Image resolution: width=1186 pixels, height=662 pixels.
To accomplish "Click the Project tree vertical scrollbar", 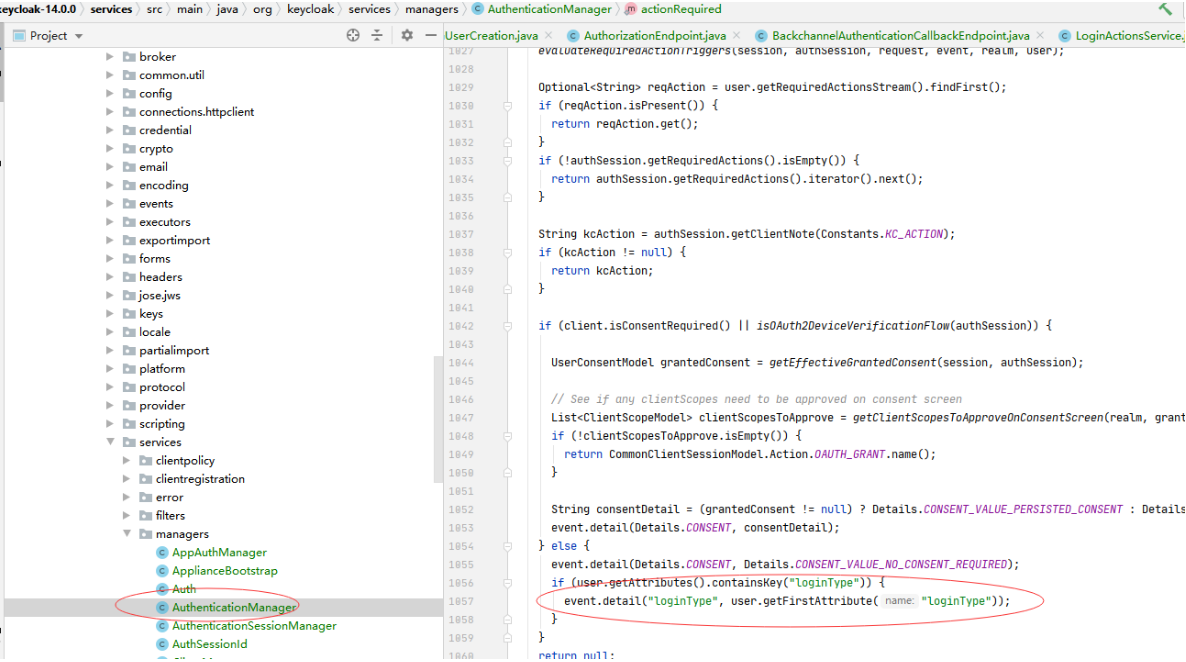I will tap(438, 418).
